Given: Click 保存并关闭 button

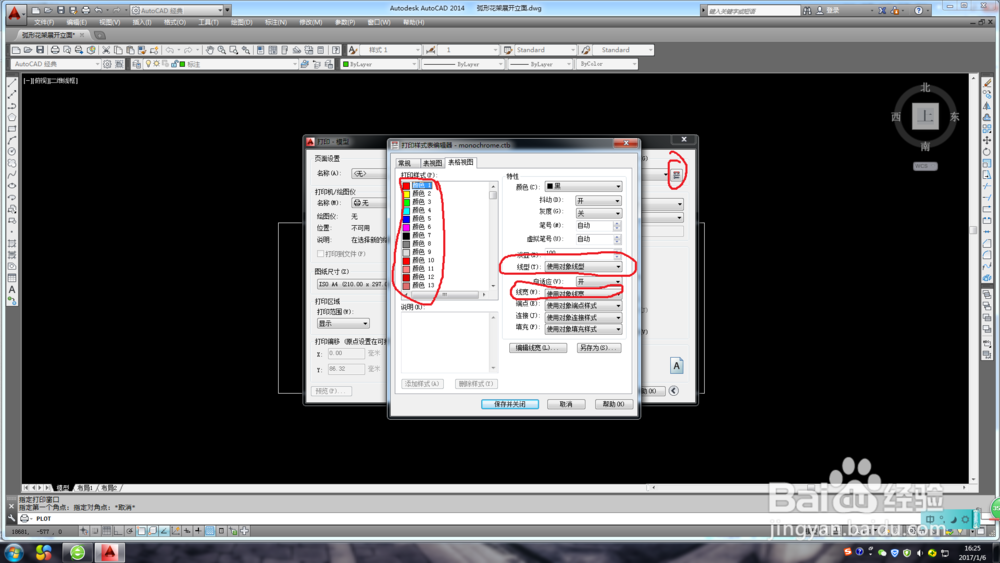Looking at the screenshot, I should point(510,404).
